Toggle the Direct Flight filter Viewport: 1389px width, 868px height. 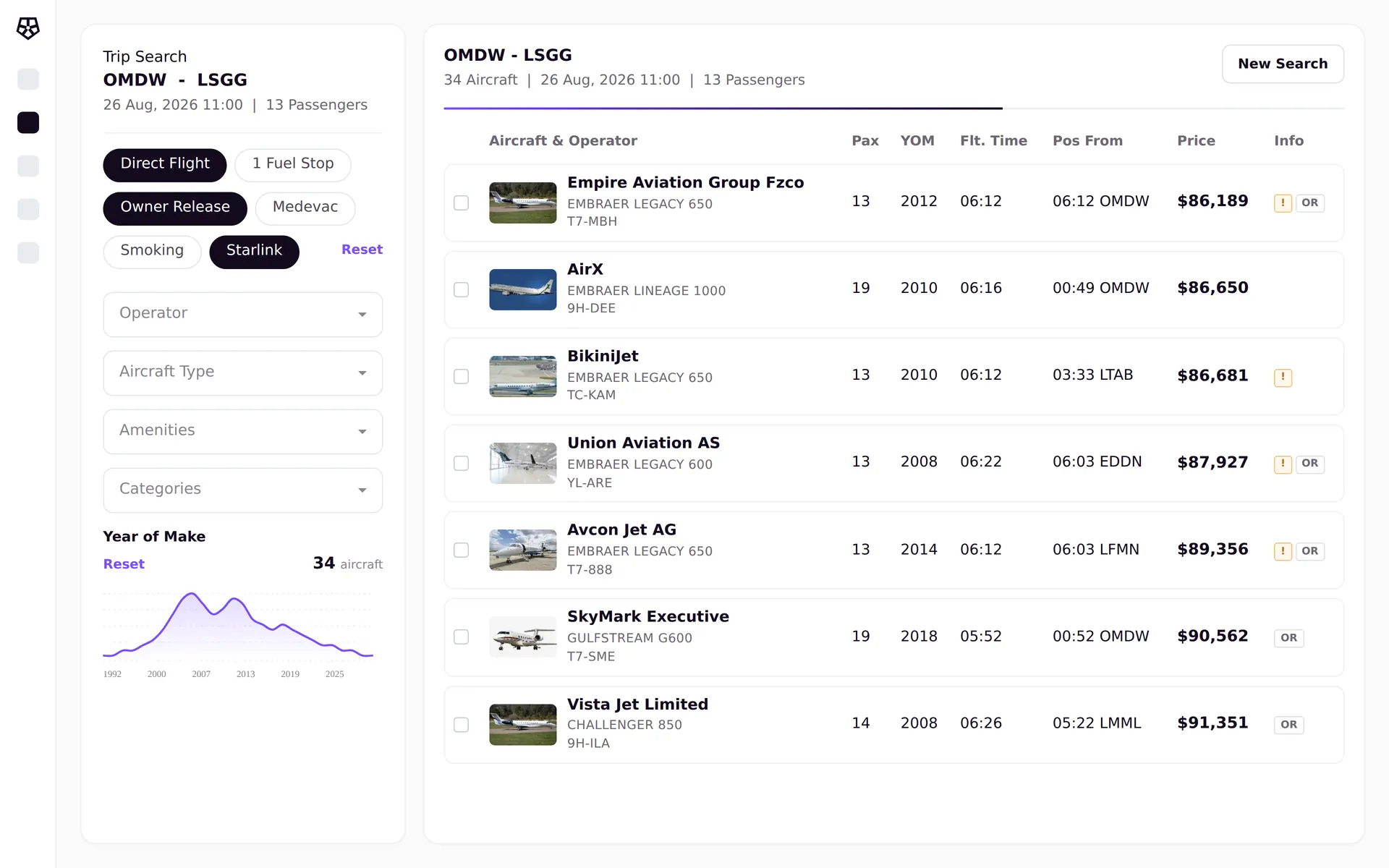click(165, 165)
